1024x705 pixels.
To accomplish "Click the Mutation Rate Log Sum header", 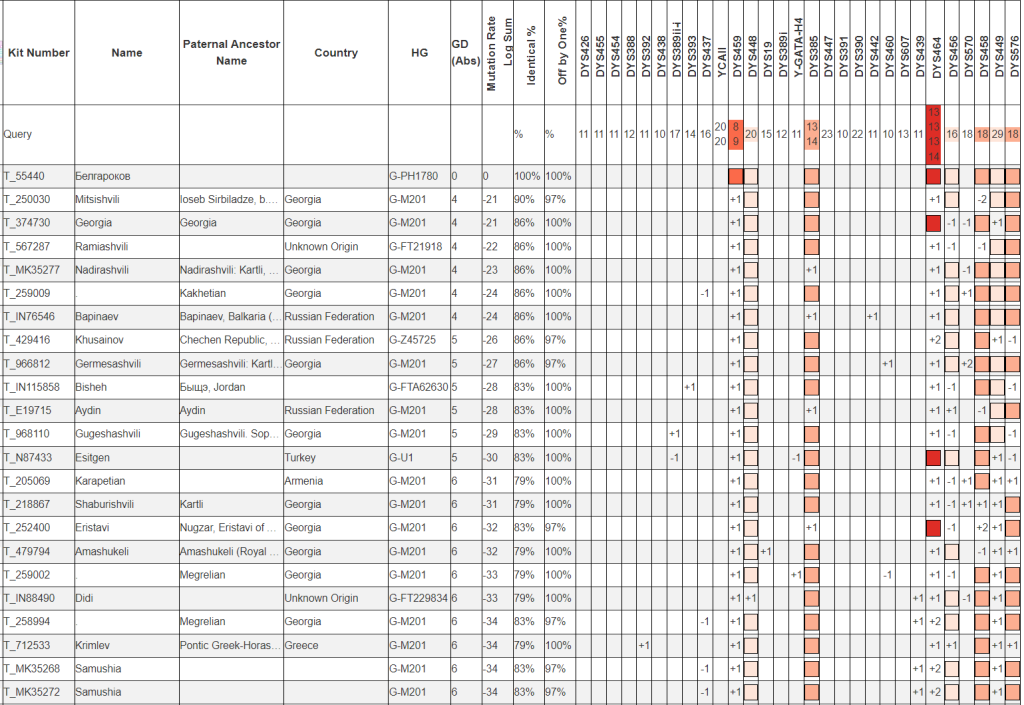I will [500, 53].
